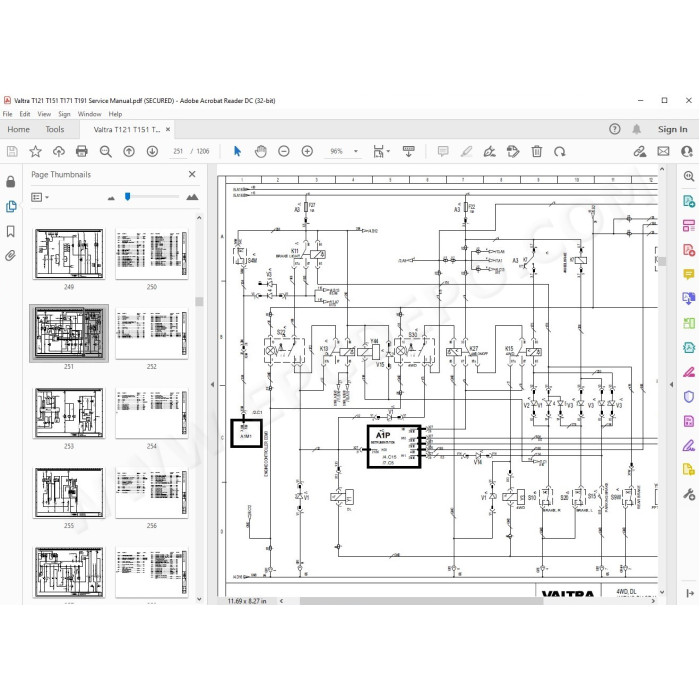This screenshot has width=700, height=700.
Task: Click the fit page scrolling icon
Action: [379, 151]
